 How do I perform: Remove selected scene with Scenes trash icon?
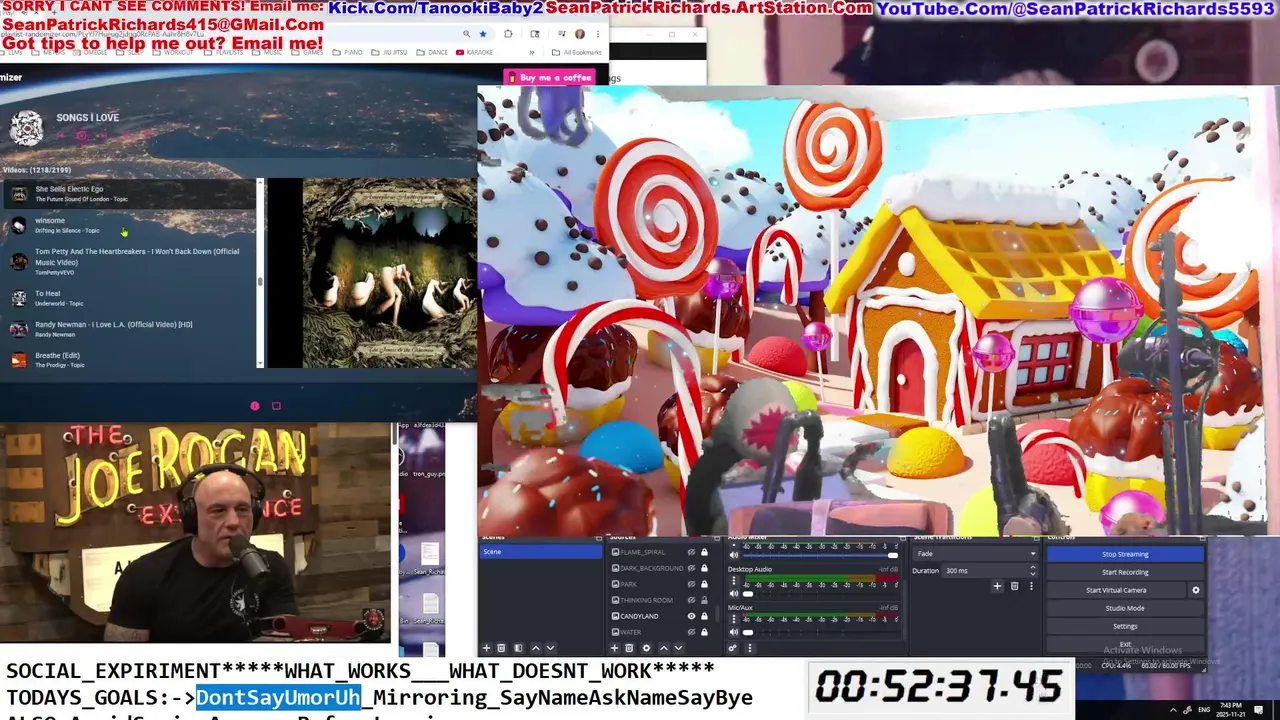point(501,648)
